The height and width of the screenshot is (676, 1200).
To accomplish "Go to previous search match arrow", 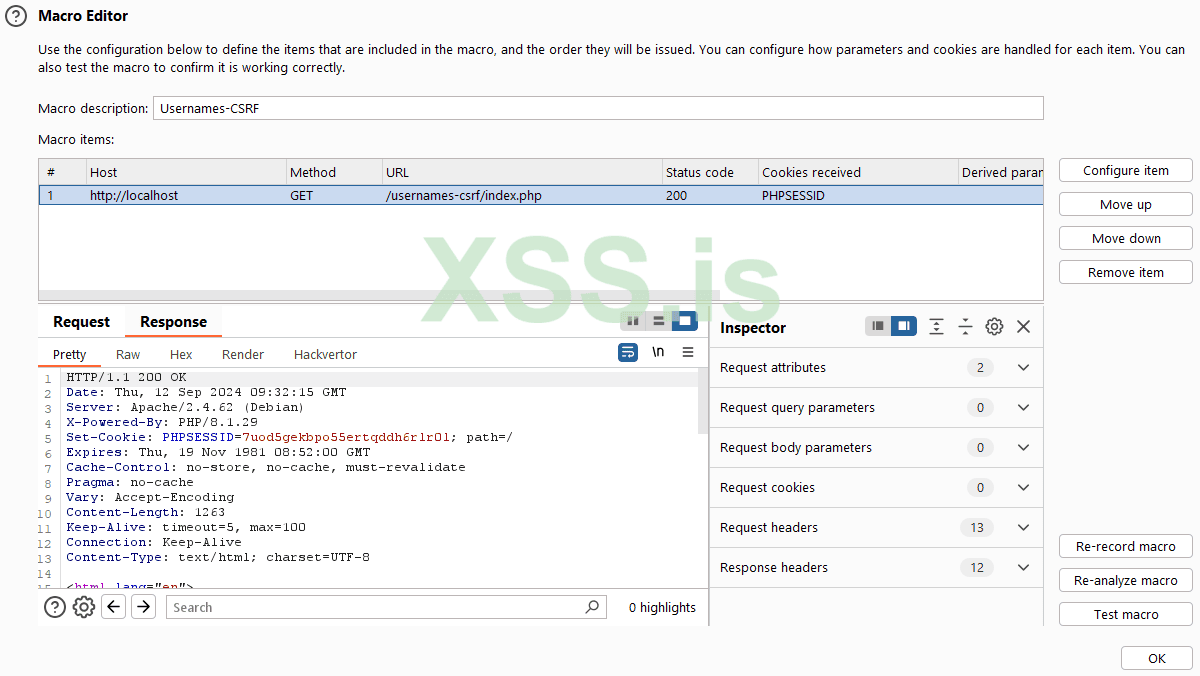I will pos(114,606).
